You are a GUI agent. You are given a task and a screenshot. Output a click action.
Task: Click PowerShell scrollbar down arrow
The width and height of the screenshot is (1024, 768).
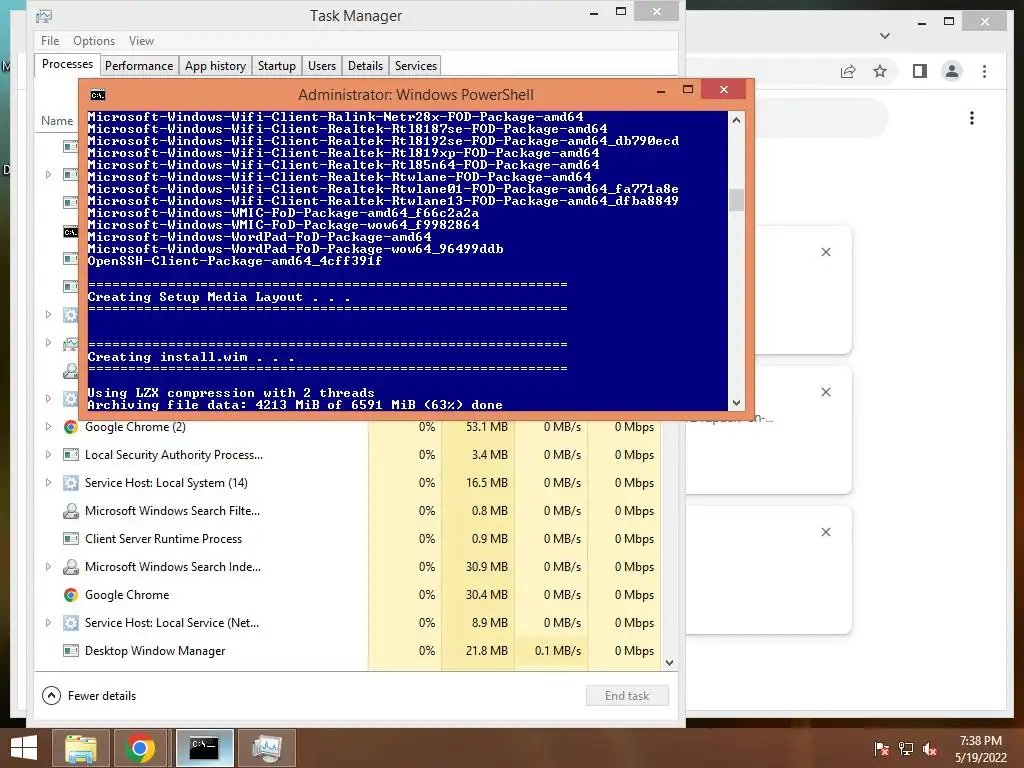736,403
